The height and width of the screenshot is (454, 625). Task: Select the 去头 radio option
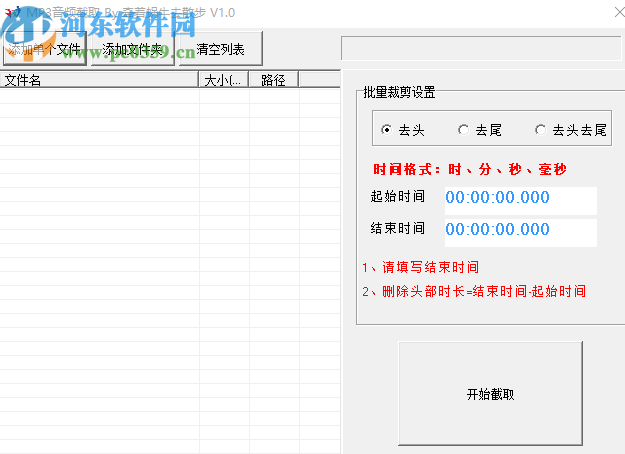403,130
